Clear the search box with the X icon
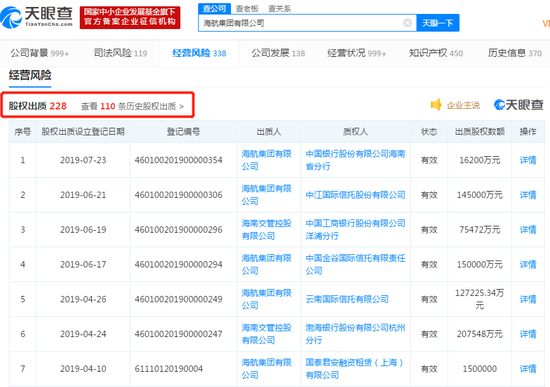 click(x=407, y=23)
